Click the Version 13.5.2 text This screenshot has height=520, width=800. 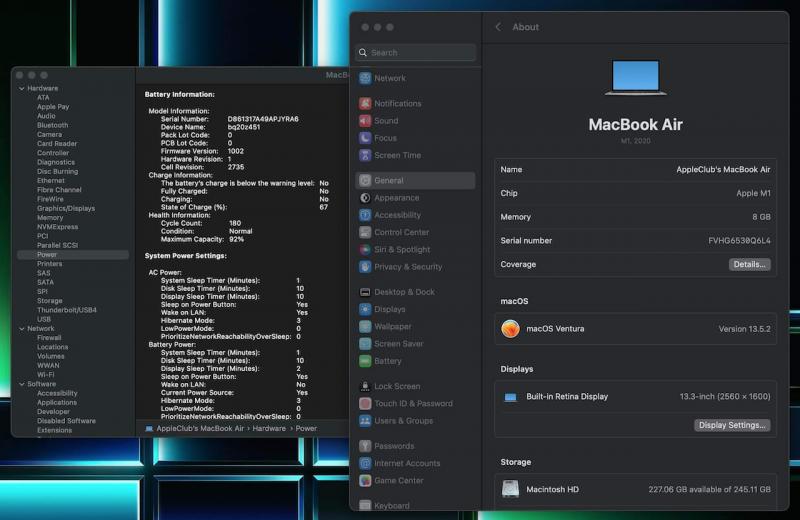click(x=744, y=329)
